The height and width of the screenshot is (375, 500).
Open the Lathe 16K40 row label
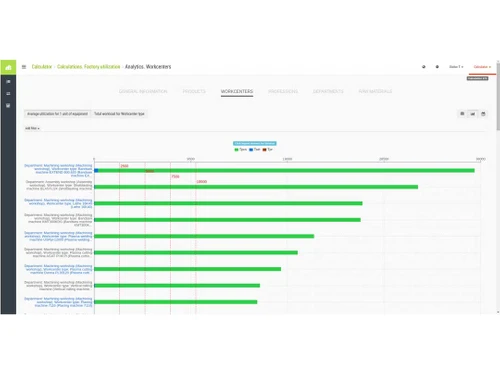pyautogui.click(x=58, y=203)
